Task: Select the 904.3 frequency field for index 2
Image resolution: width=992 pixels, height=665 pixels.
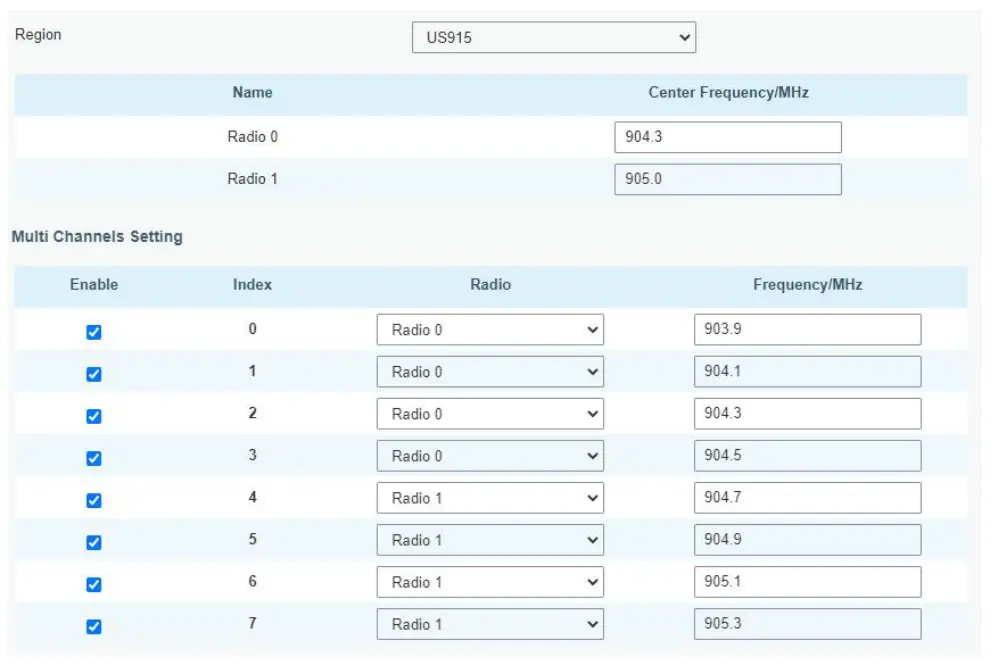Action: click(807, 414)
